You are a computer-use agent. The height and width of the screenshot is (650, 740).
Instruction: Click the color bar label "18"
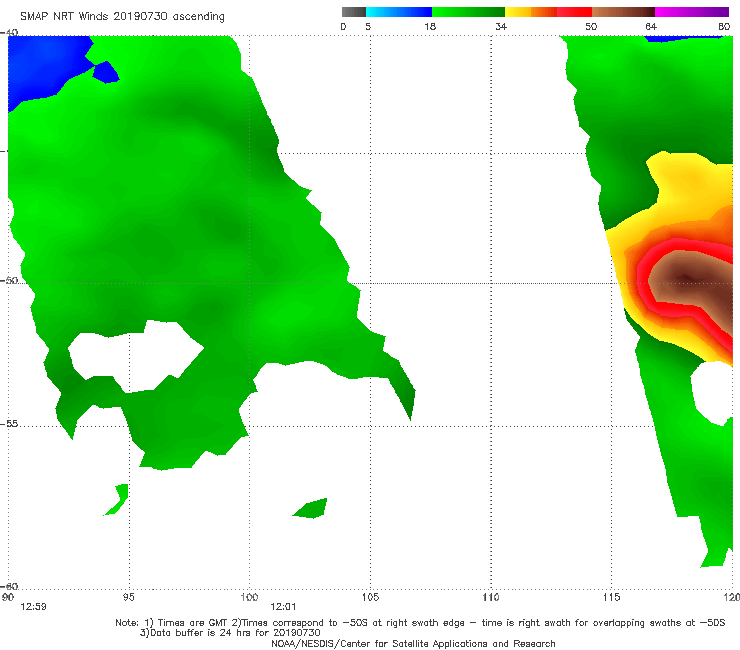pyautogui.click(x=430, y=27)
